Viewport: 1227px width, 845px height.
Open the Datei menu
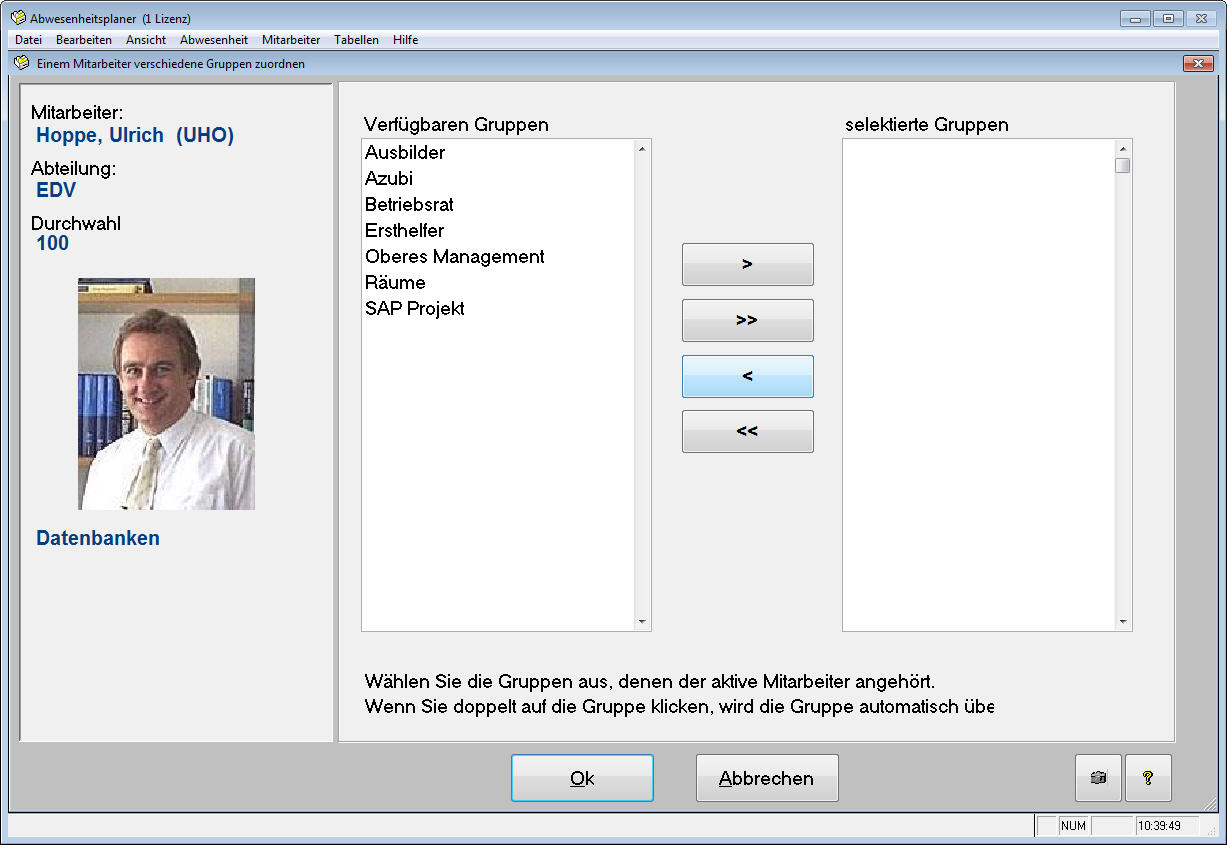(28, 40)
